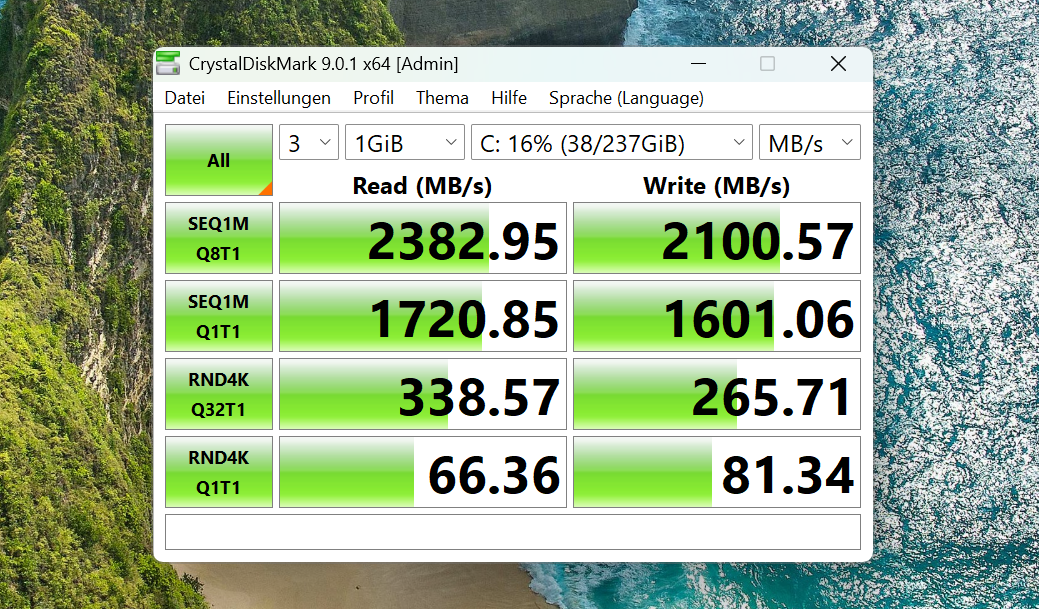Click the CrystalDiskMark app icon in title bar

[168, 63]
